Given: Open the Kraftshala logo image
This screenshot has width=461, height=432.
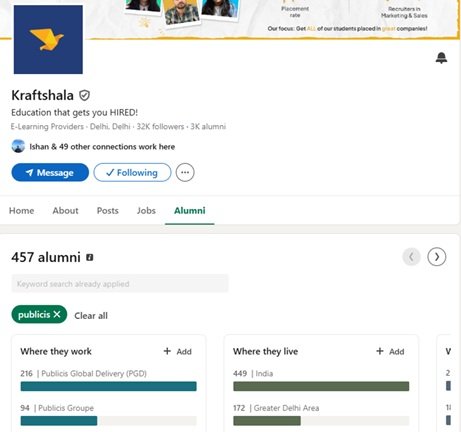Looking at the screenshot, I should click(48, 39).
